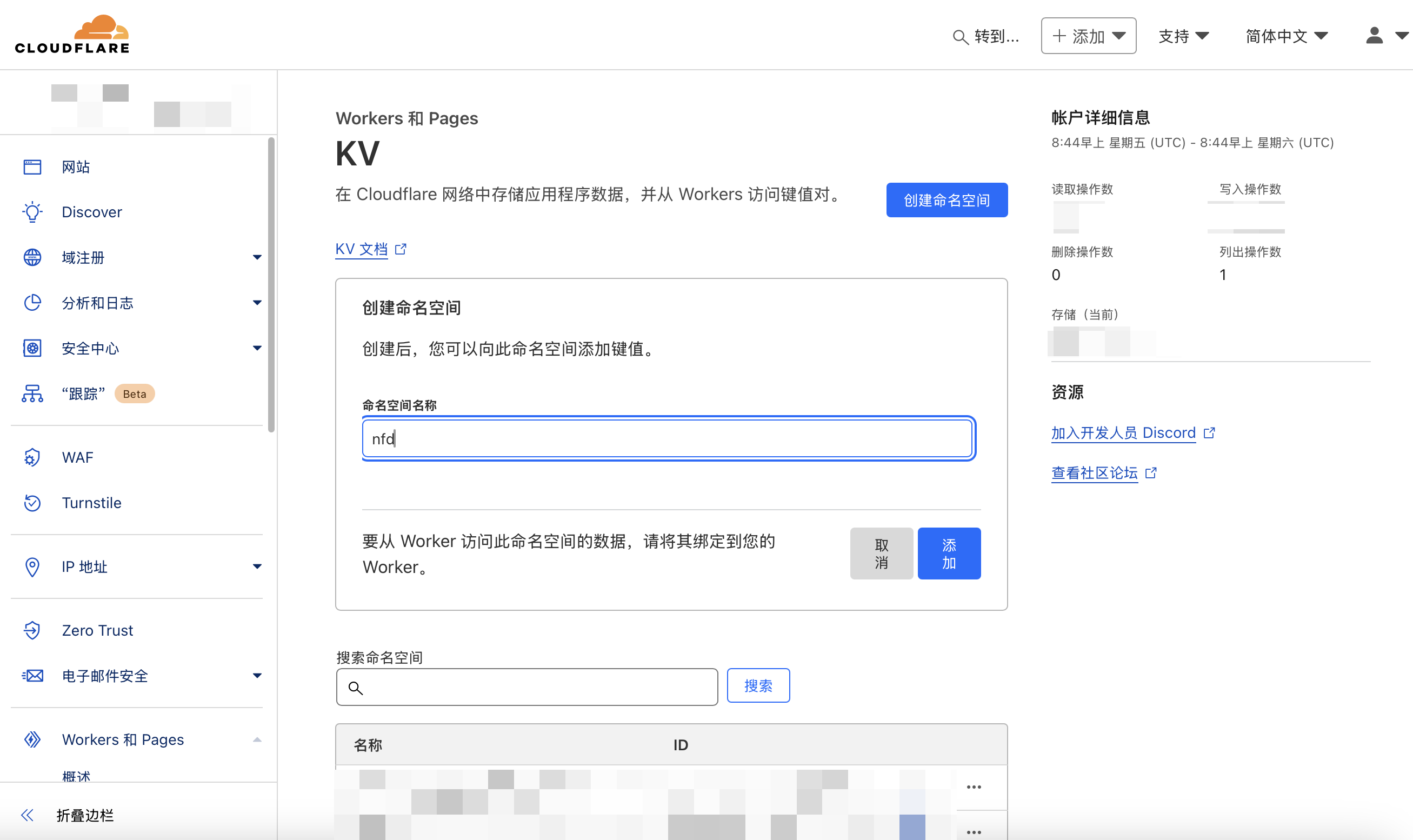Click the 添加 add button in form
Viewport: 1413px width, 840px height.
pyautogui.click(x=949, y=554)
